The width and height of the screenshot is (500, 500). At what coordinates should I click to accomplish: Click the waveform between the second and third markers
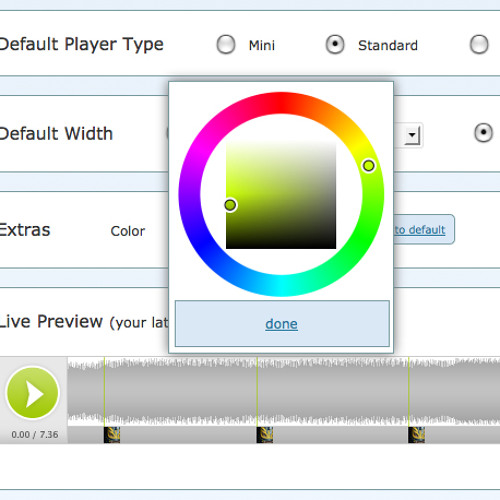point(333,392)
